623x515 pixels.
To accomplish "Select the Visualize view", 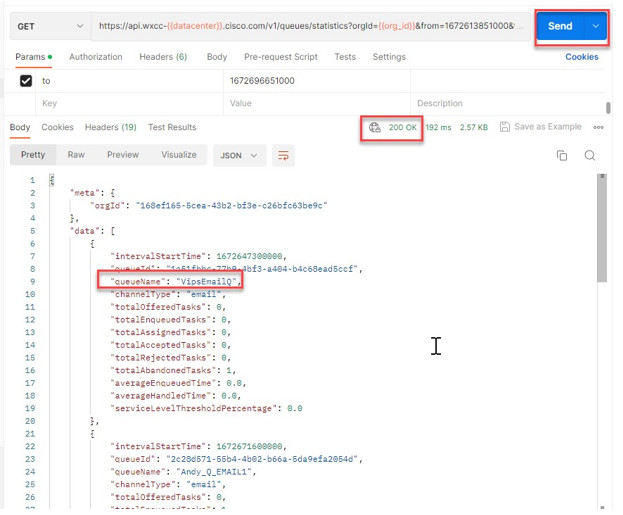I will pyautogui.click(x=179, y=155).
